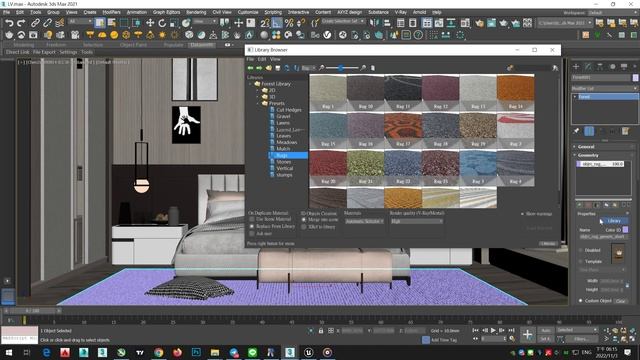Screen dimensions: 640x360
Task: Open the Render quality dropdown set to High
Action: [x=417, y=221]
